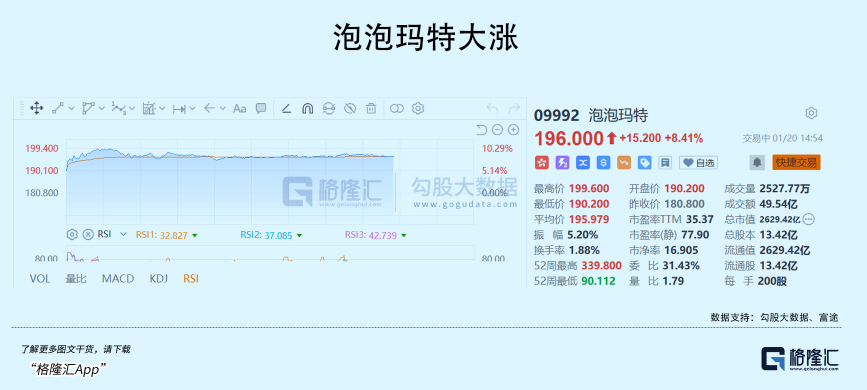Toggle the magnet snap tool
Screen dimensions: 867x390
pyautogui.click(x=307, y=108)
